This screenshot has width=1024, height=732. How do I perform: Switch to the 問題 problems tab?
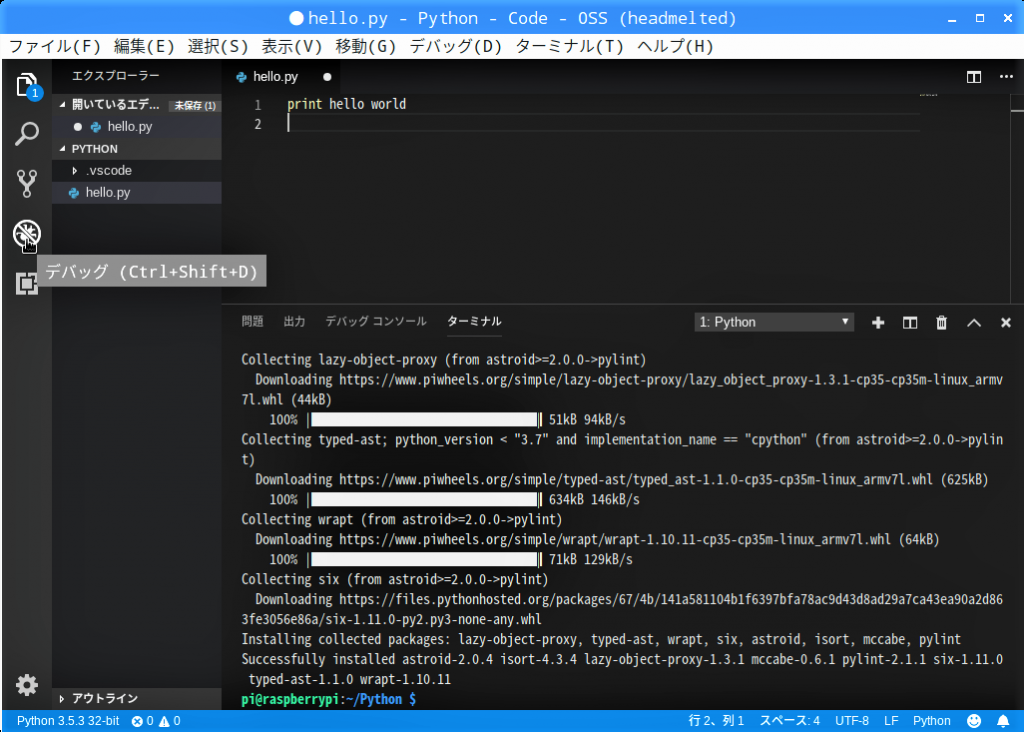[x=252, y=321]
